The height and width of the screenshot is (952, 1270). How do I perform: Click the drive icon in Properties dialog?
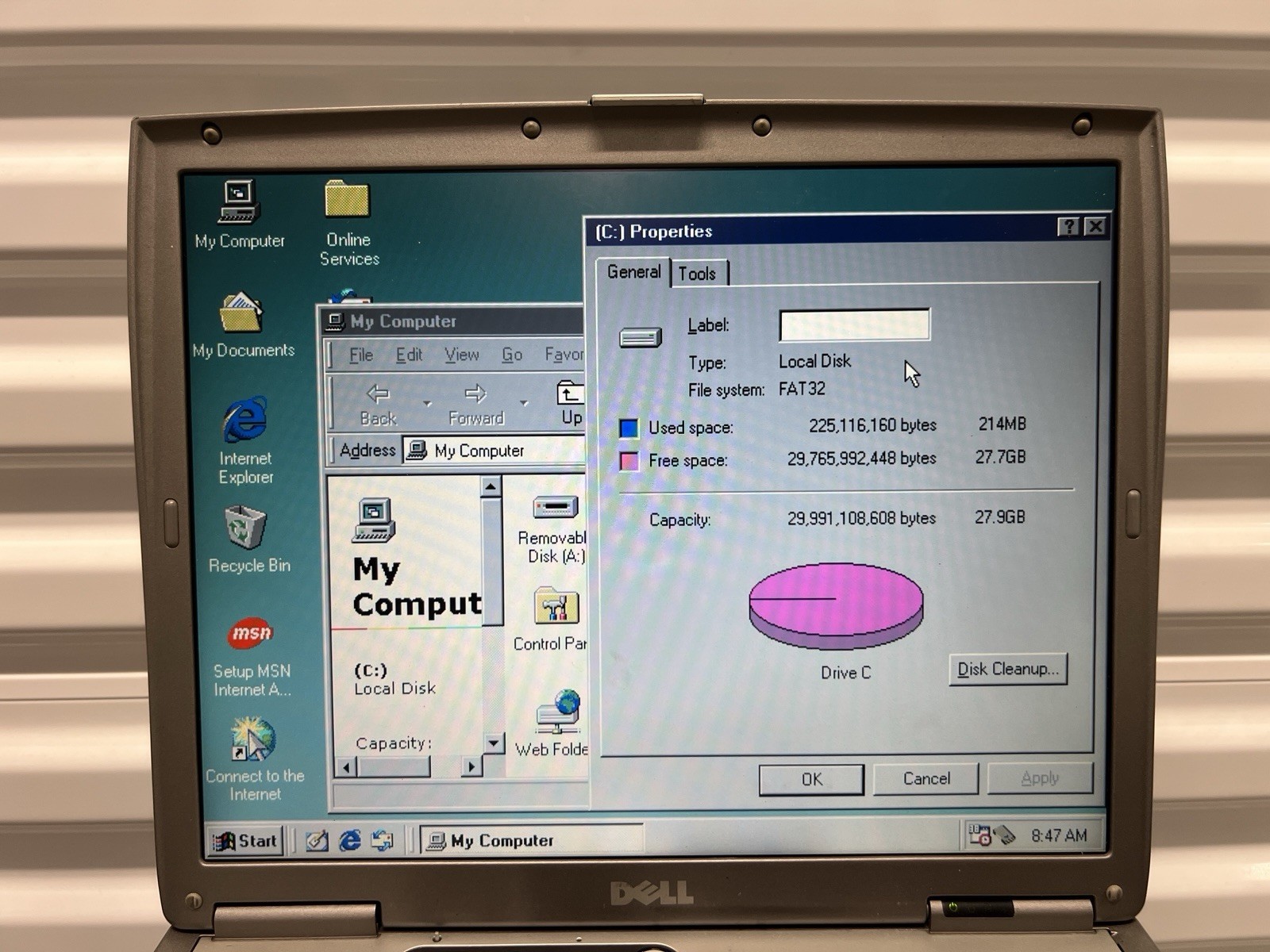point(640,338)
